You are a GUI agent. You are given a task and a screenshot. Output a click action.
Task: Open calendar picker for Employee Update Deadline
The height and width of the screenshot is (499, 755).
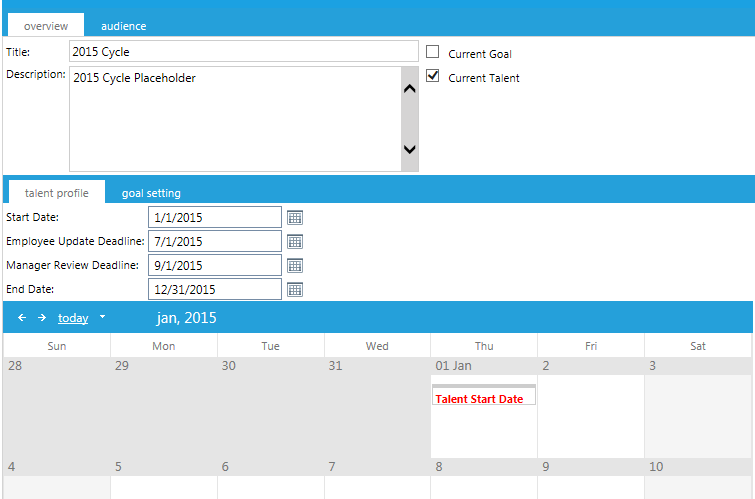click(x=295, y=241)
